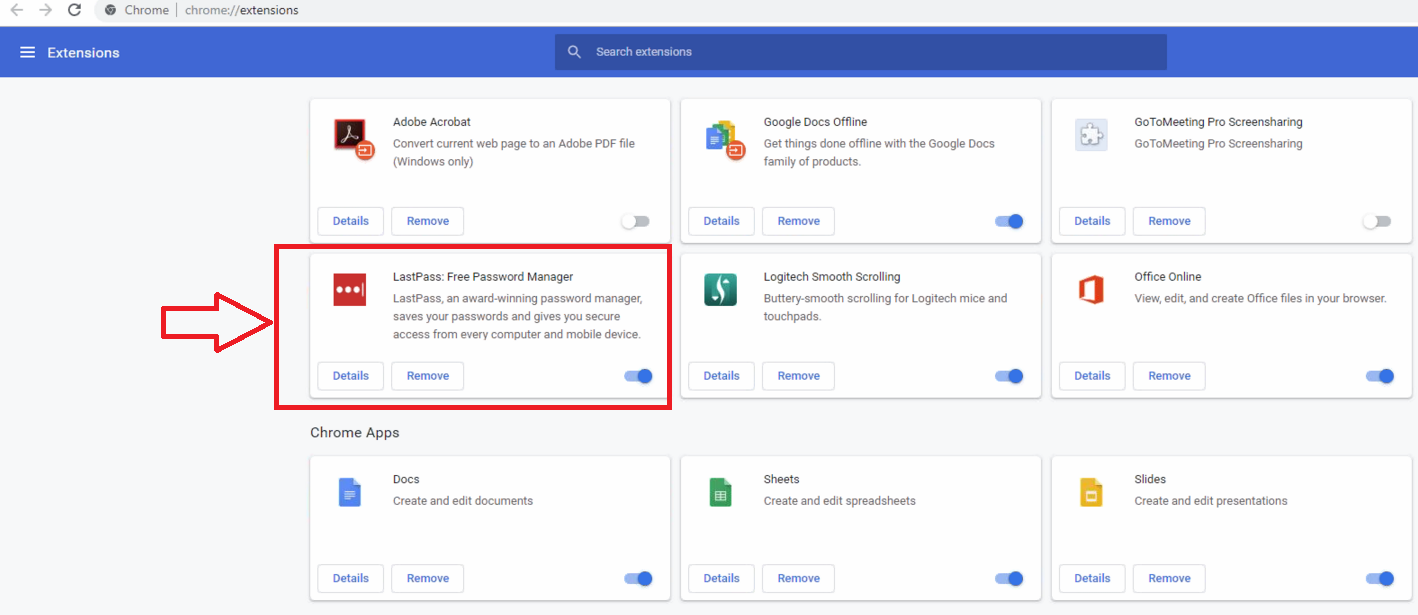Focus the Search extensions field
The image size is (1418, 615).
861,52
